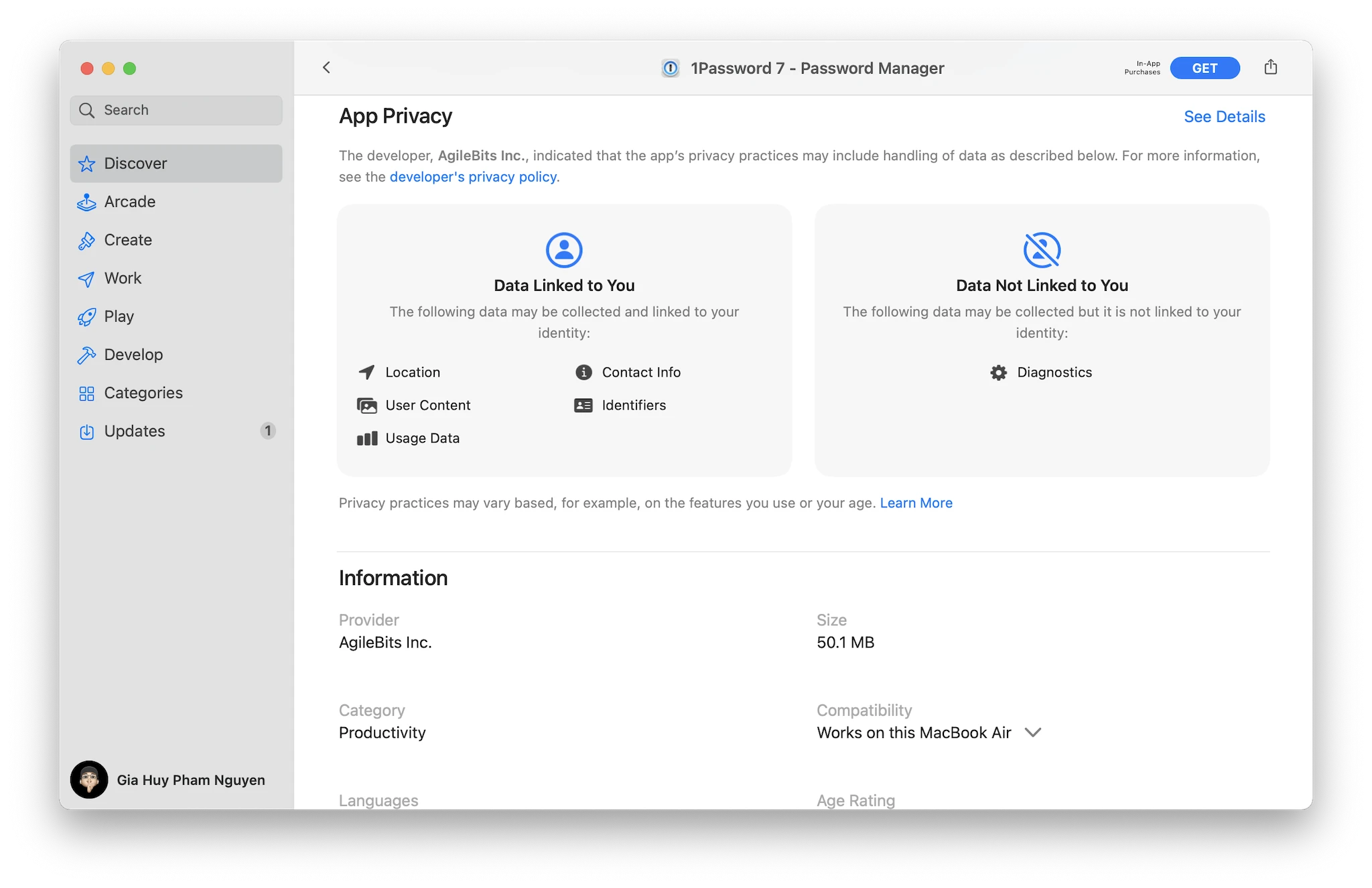Screen dimensions: 1372x888
Task: Click the search magnifier icon
Action: coord(87,110)
